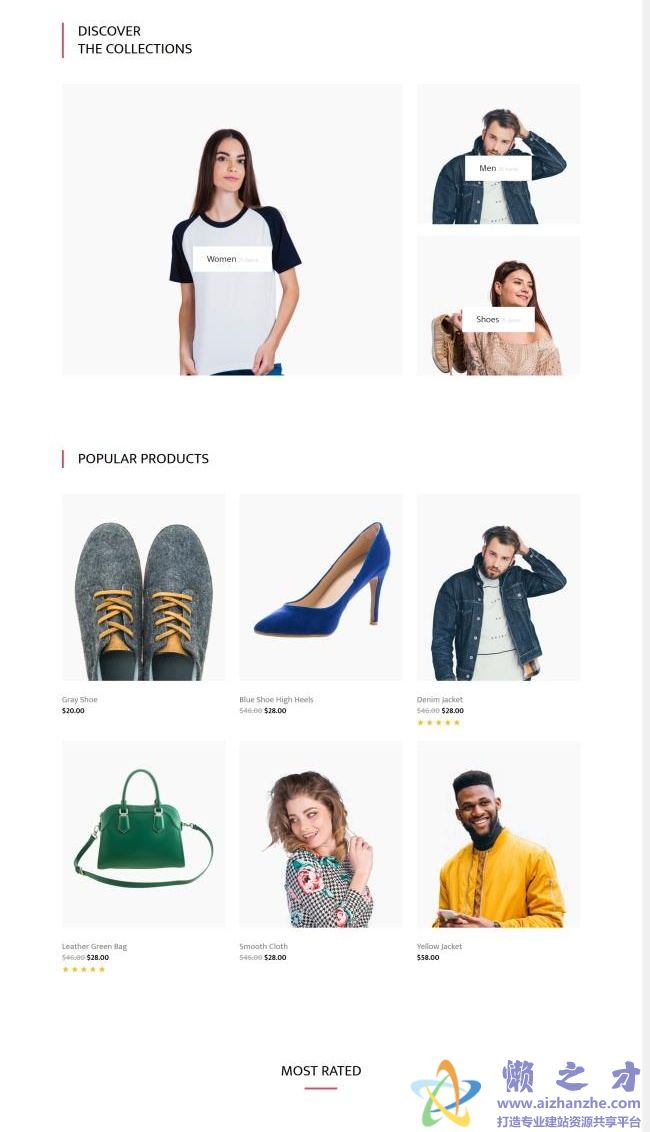
Task: Open the Leather Green Bag title link
Action: tap(95, 946)
